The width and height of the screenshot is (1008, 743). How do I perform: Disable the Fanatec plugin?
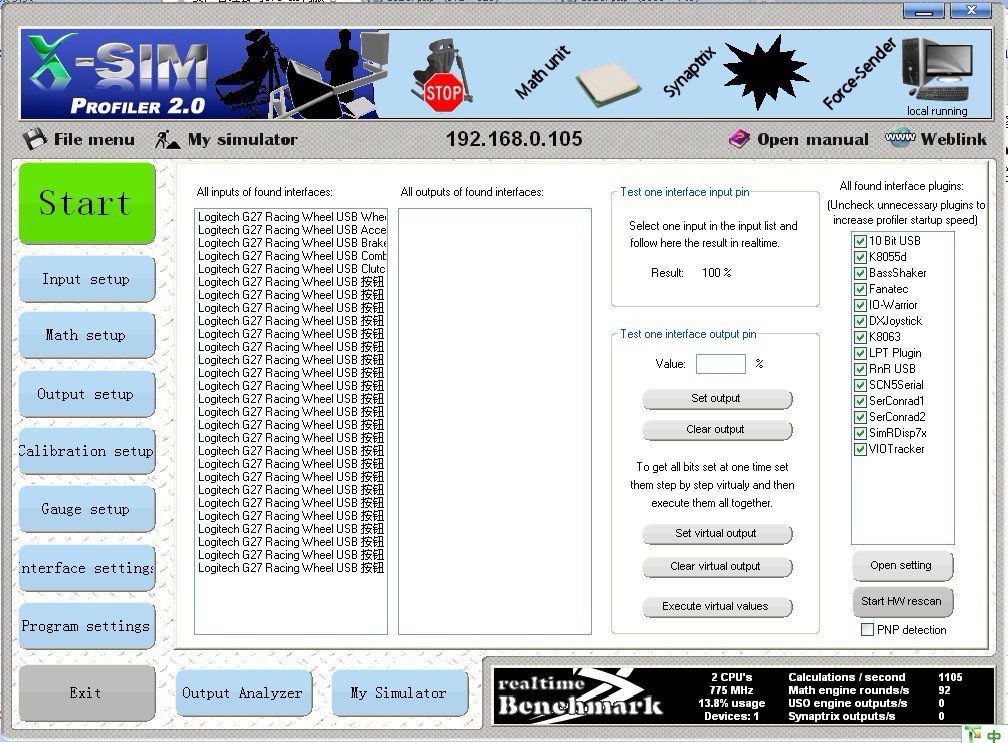[x=860, y=289]
